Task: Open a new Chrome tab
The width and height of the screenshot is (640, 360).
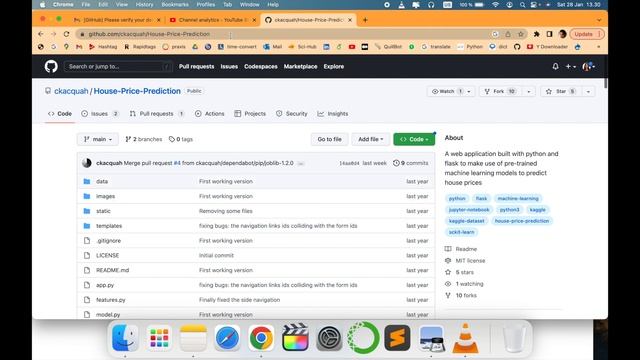Action: 365,20
